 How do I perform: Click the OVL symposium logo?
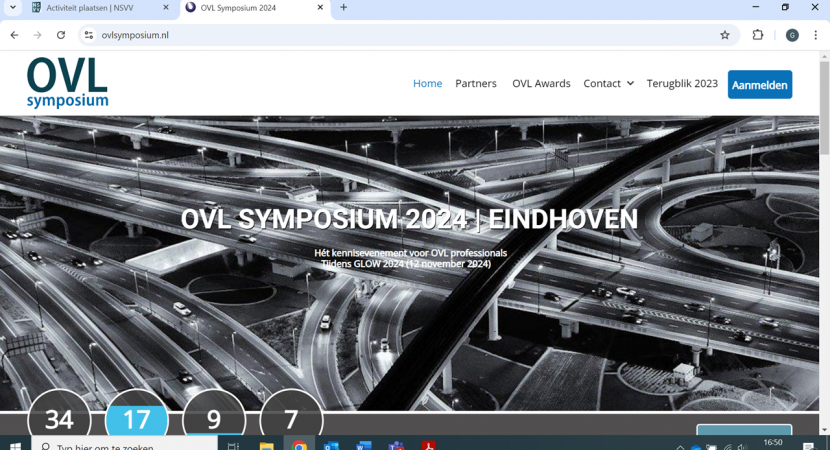(67, 83)
